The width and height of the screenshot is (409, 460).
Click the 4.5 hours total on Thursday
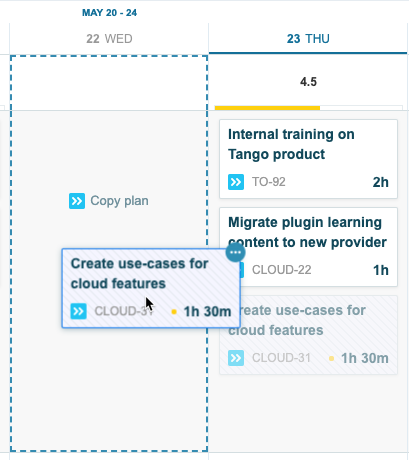[x=308, y=82]
